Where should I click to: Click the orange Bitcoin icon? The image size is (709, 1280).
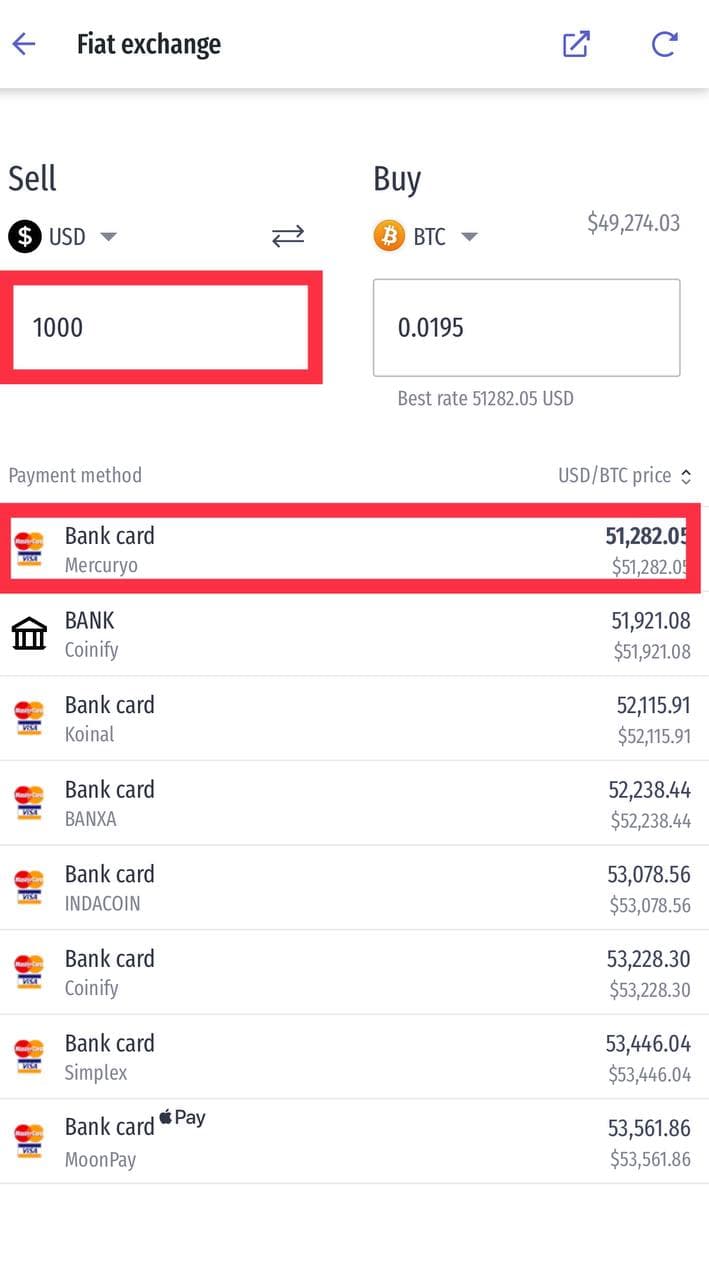click(x=389, y=237)
